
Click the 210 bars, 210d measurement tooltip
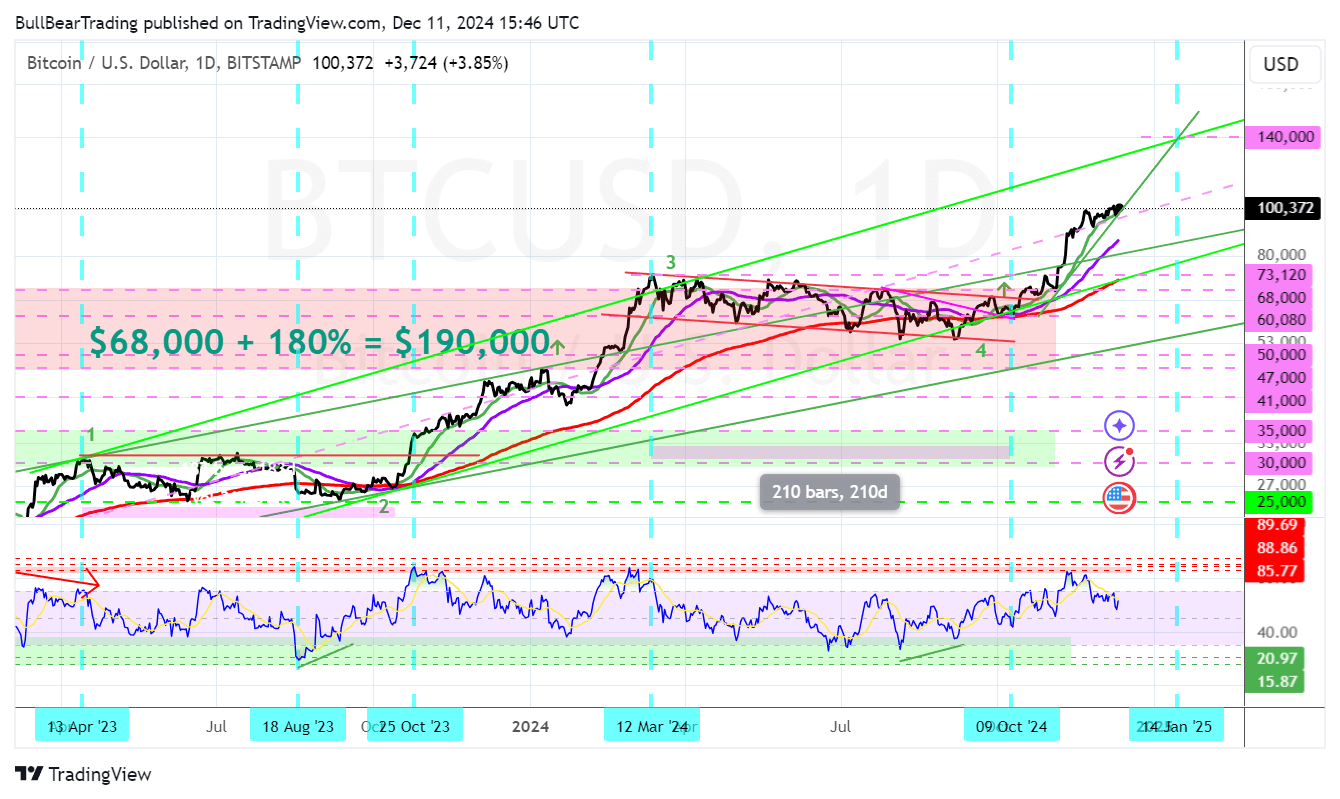(830, 491)
